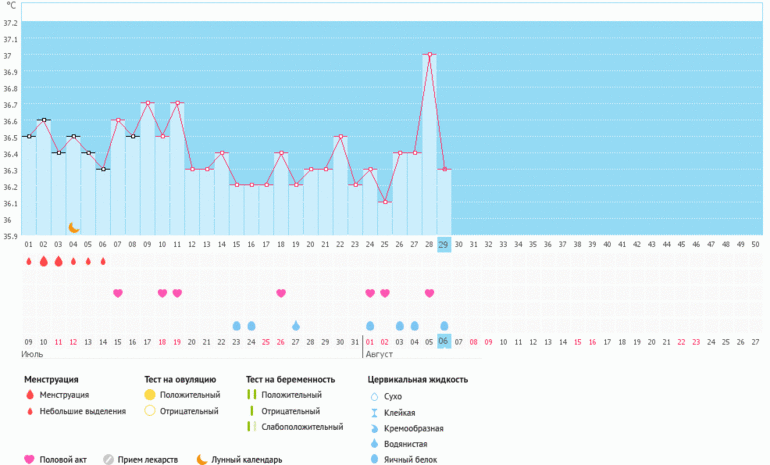Viewport: 770px width, 465px height.
Task: Select the 37.0° peak temperature point on day 28
Action: point(429,54)
